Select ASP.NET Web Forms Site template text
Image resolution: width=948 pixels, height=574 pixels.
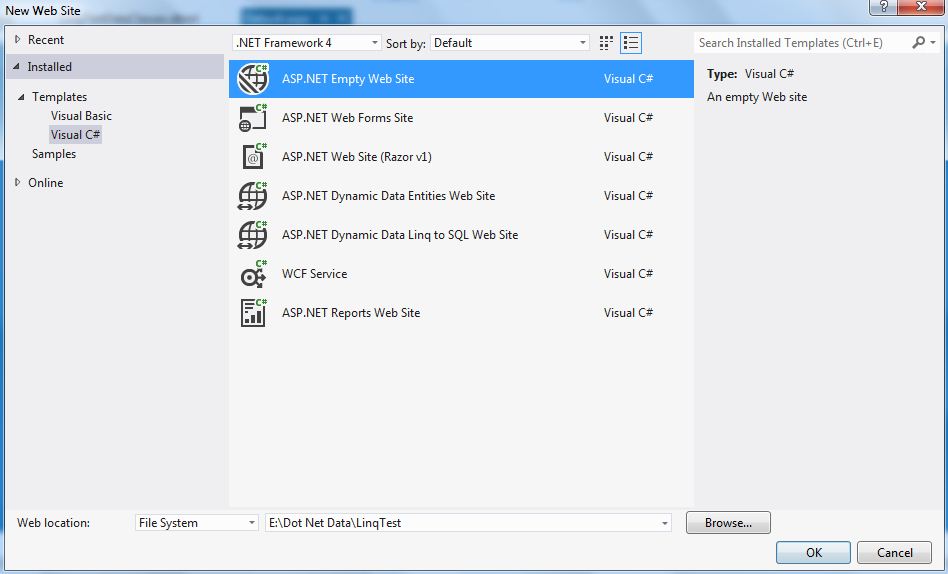[x=348, y=118]
